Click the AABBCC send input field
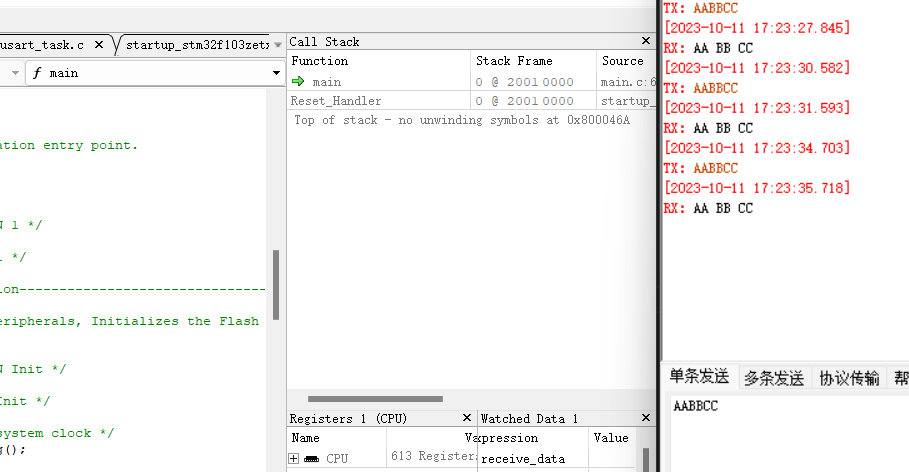Screen dimensions: 909x472 (790, 435)
